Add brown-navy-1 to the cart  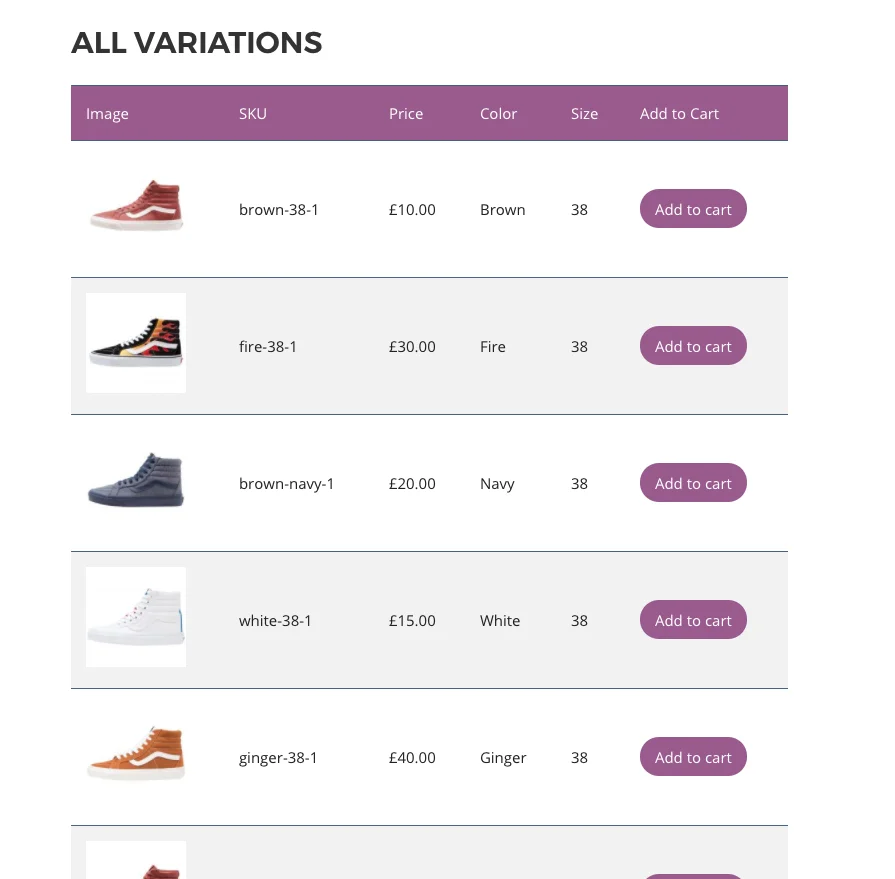[693, 483]
